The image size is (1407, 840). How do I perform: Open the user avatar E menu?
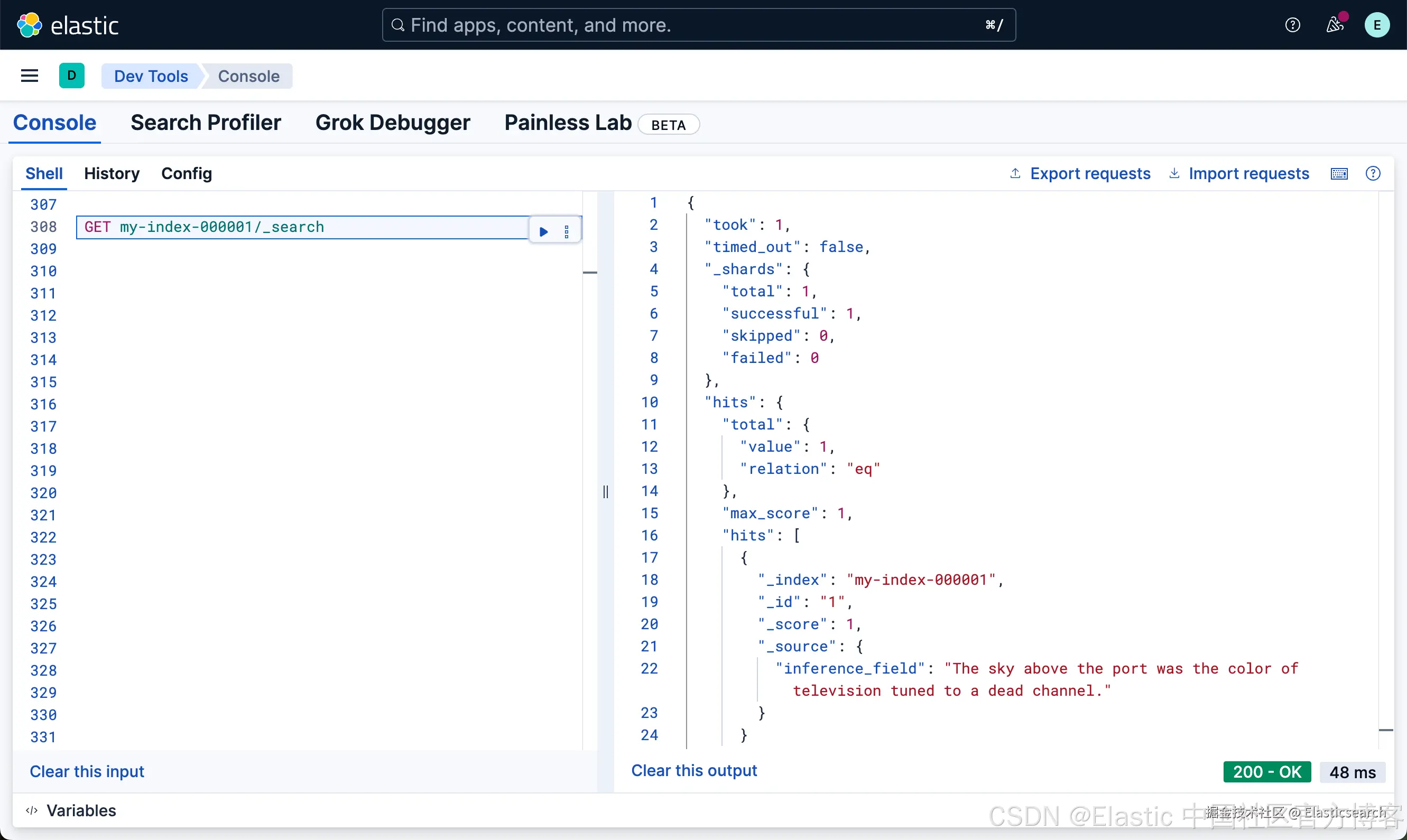[1376, 25]
